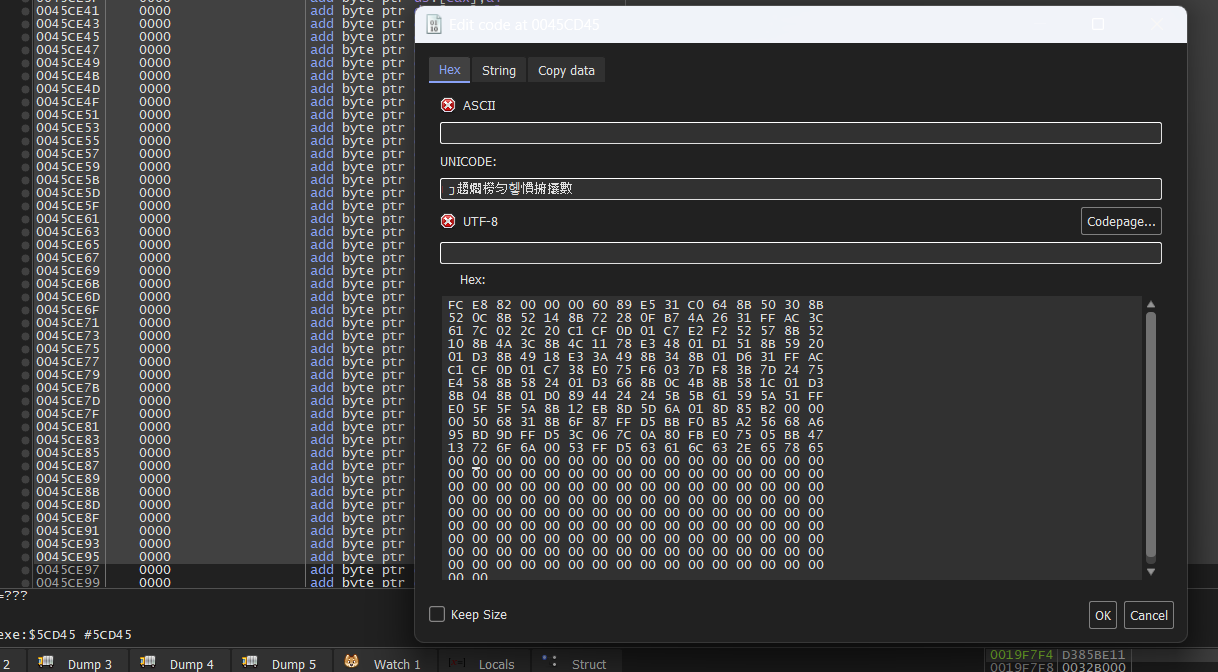Click the Codepage... button
Screen dimensions: 1218x672
1121,221
